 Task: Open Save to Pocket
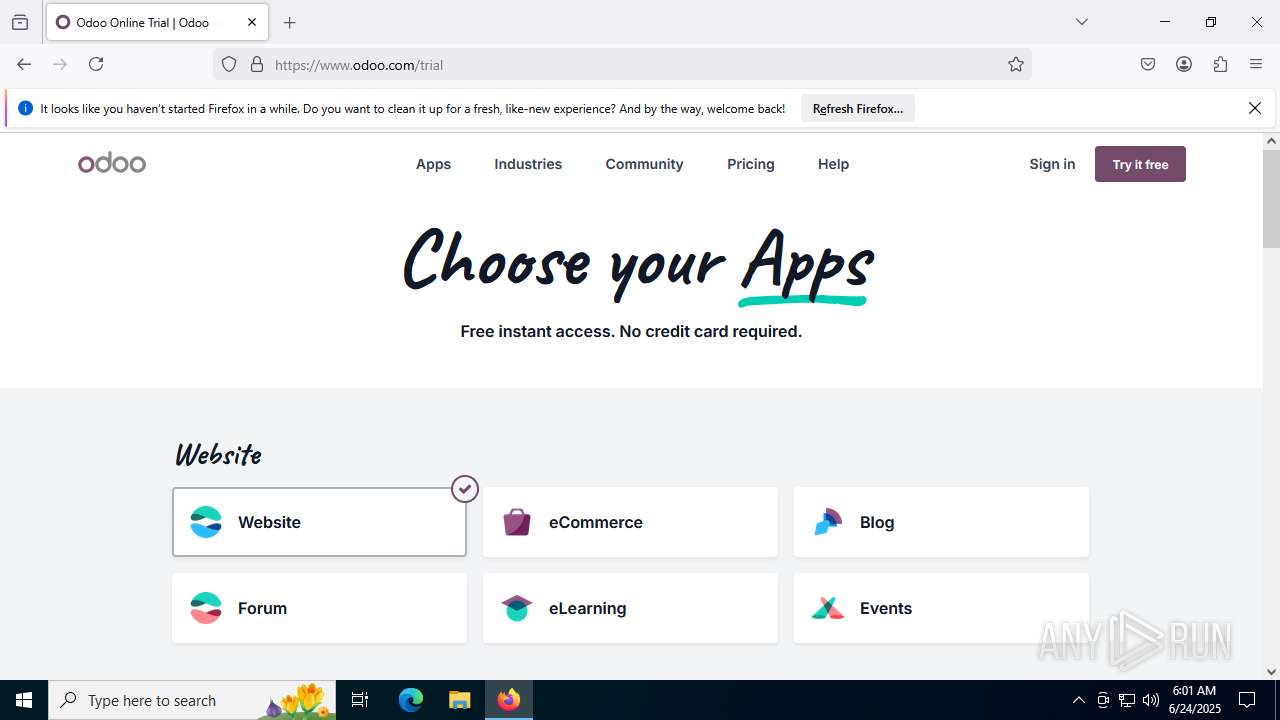click(1148, 64)
